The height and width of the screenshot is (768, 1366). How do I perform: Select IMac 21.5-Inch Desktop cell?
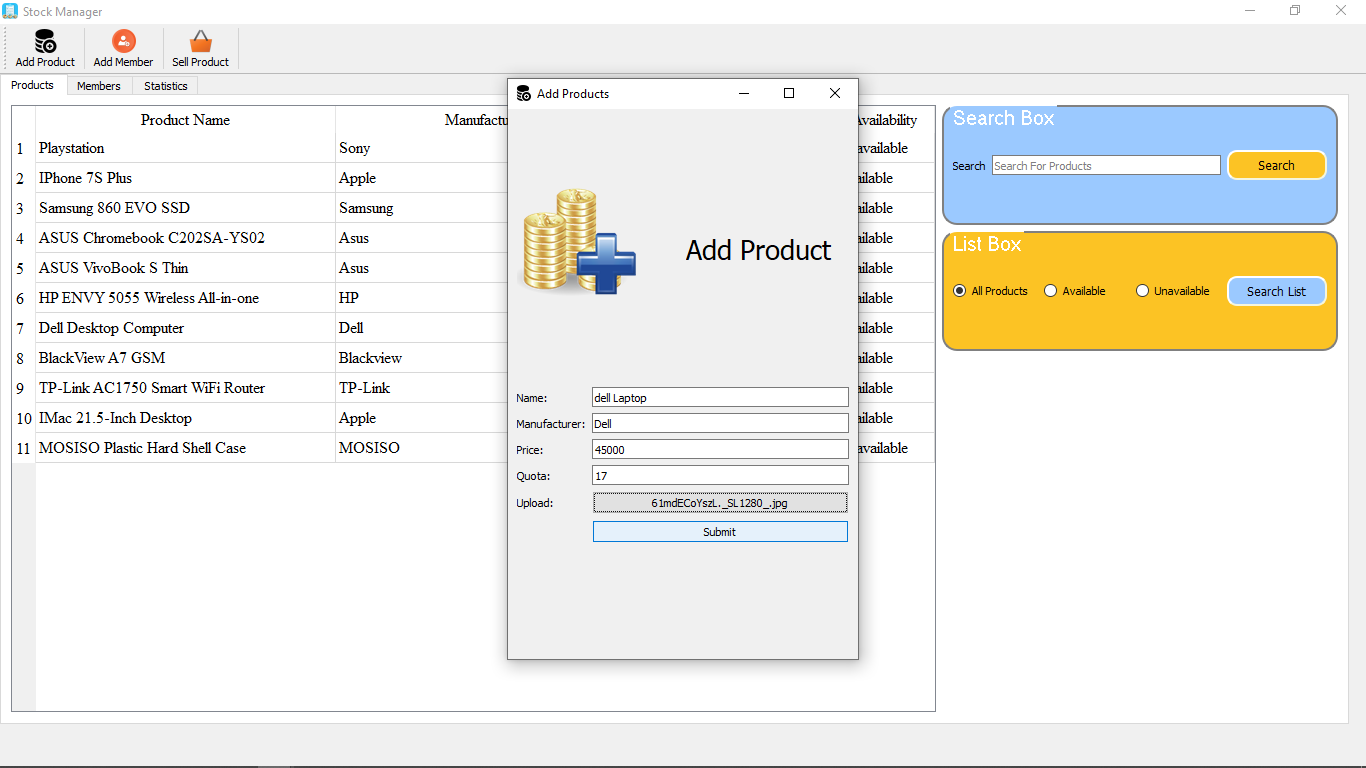pos(185,418)
